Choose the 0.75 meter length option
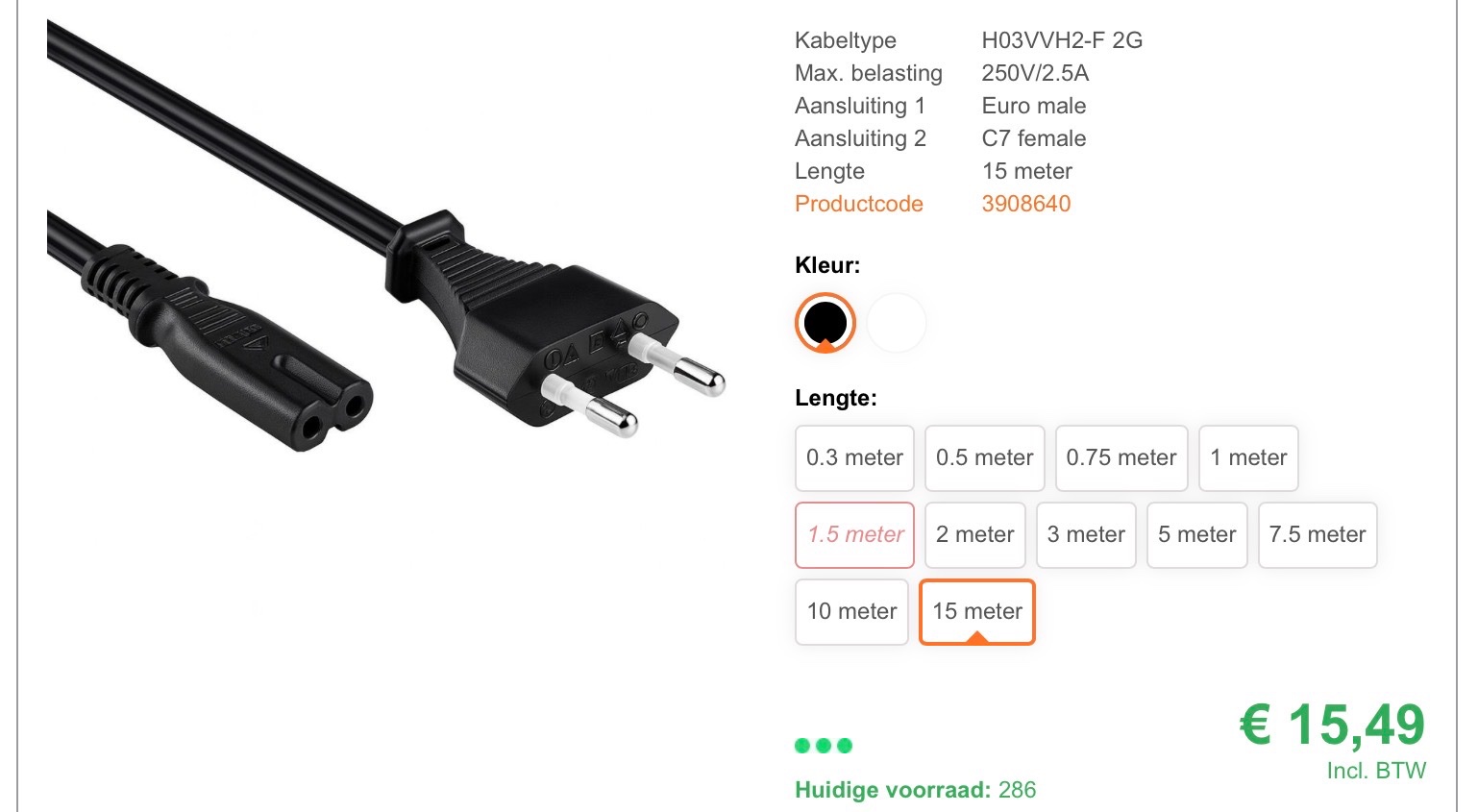The width and height of the screenshot is (1478, 812). [1121, 458]
